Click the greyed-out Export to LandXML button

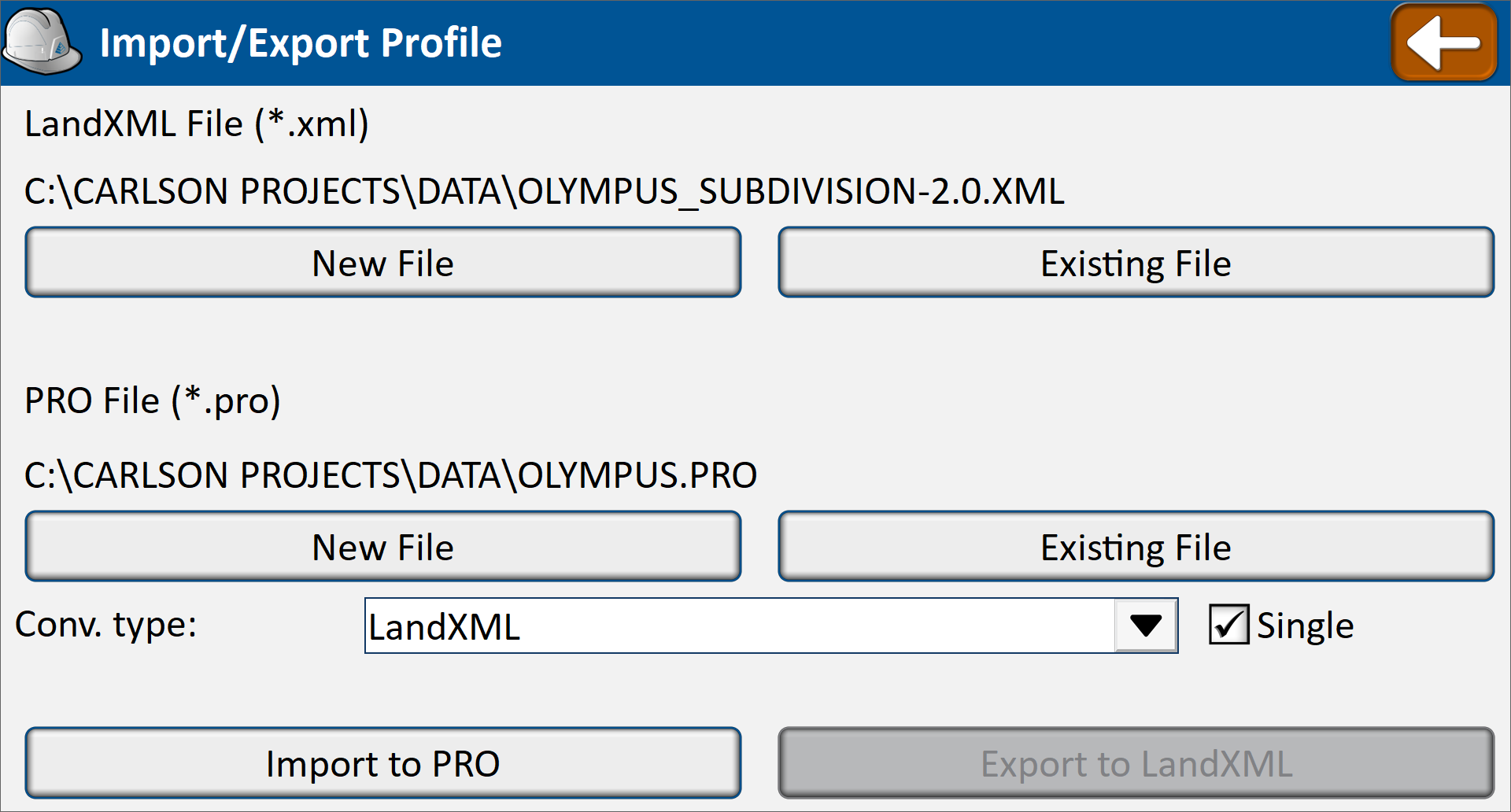pos(1136,763)
